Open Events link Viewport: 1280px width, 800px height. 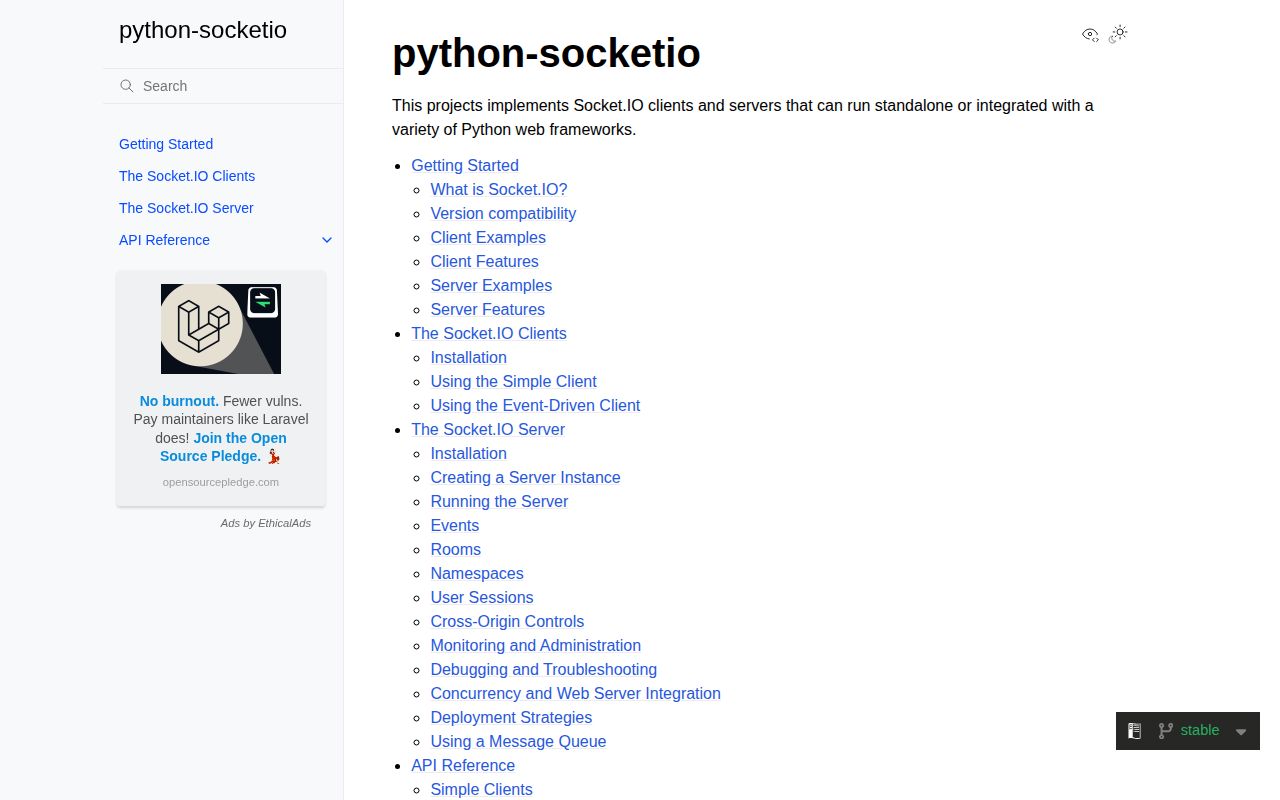[x=454, y=526]
